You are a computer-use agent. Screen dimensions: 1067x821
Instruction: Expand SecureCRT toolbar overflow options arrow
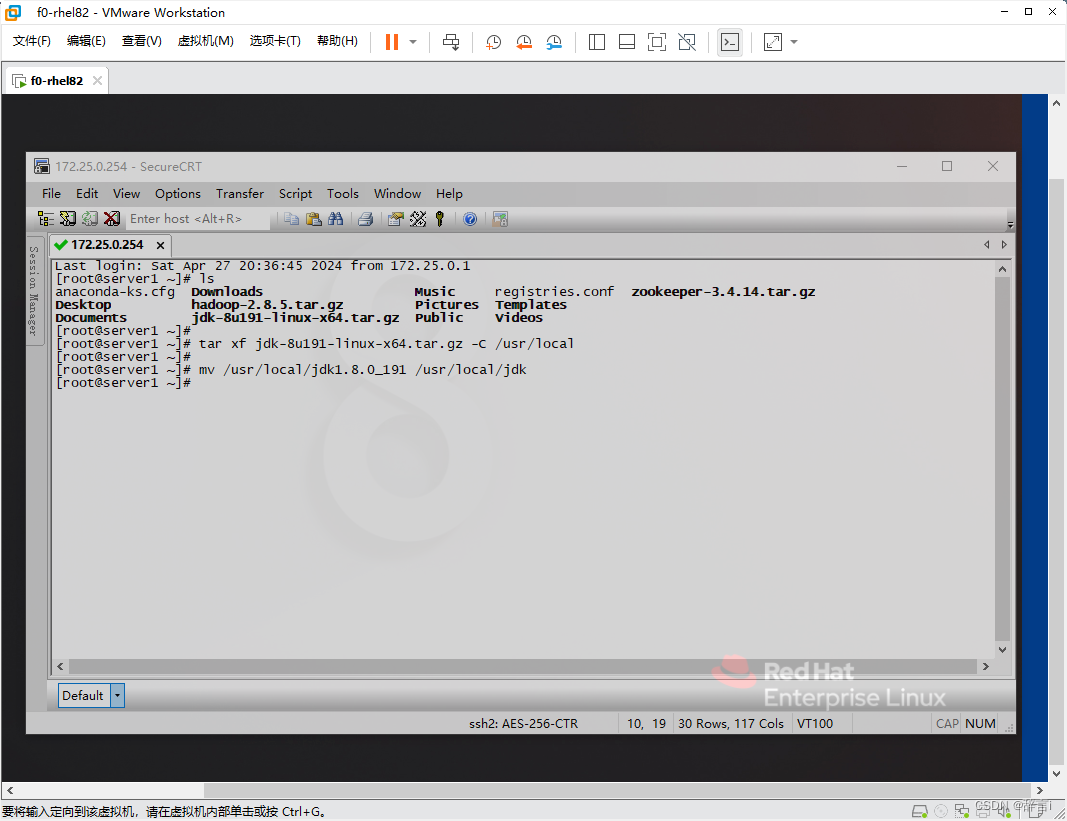(1010, 224)
